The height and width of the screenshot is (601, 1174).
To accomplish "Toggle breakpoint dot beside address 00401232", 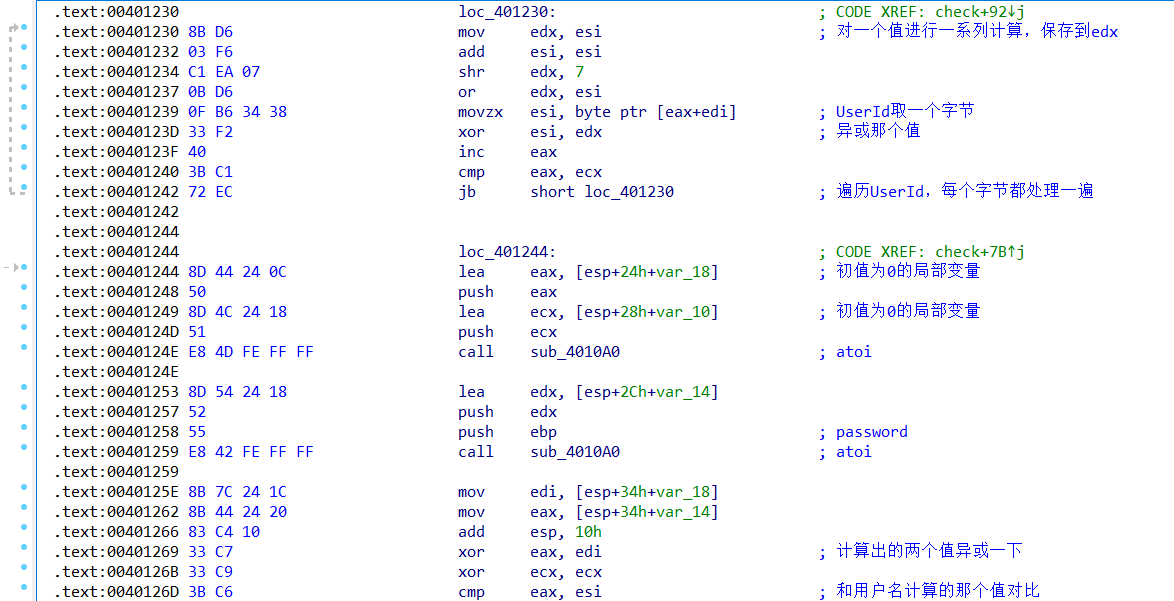I will [24, 48].
